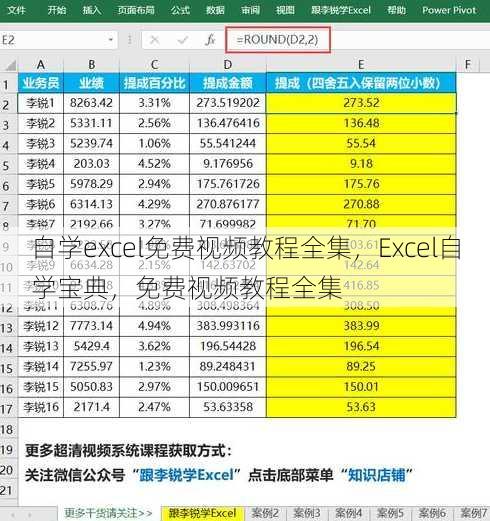Select the 视图 ribbon tab
Image resolution: width=490 pixels, height=521 pixels.
[285, 10]
